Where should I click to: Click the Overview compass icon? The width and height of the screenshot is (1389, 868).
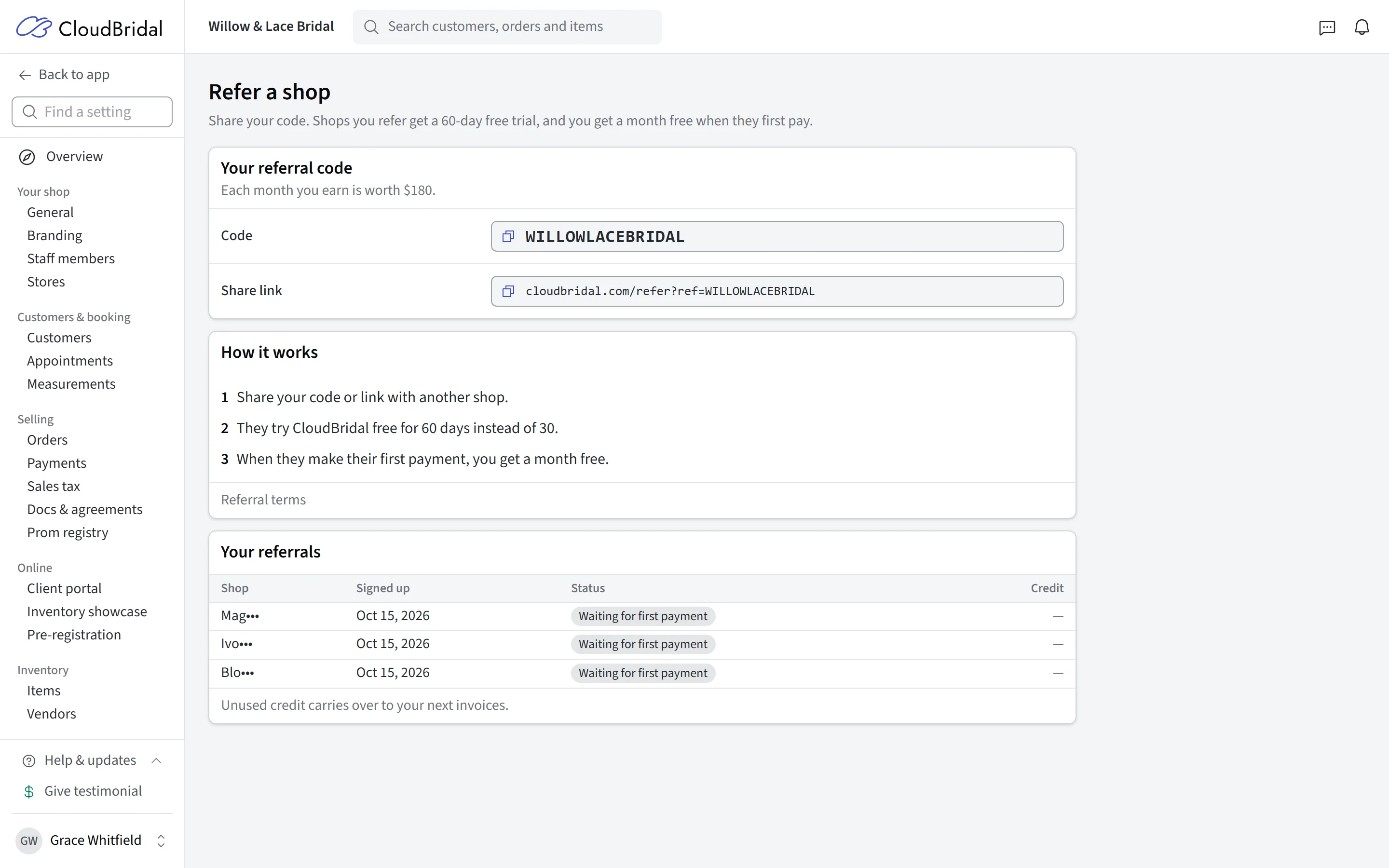(27, 157)
